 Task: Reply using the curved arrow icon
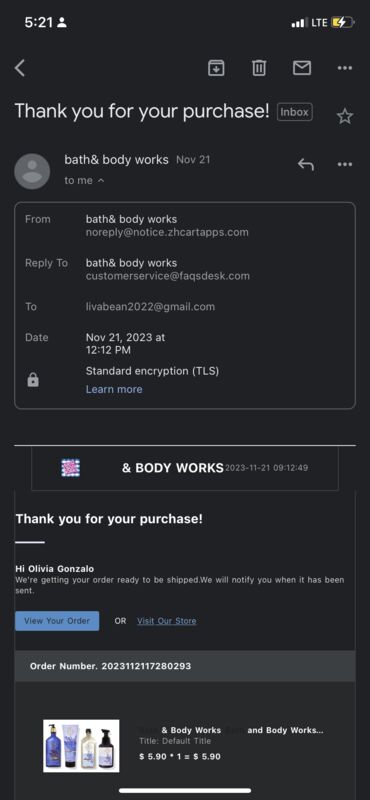[306, 164]
